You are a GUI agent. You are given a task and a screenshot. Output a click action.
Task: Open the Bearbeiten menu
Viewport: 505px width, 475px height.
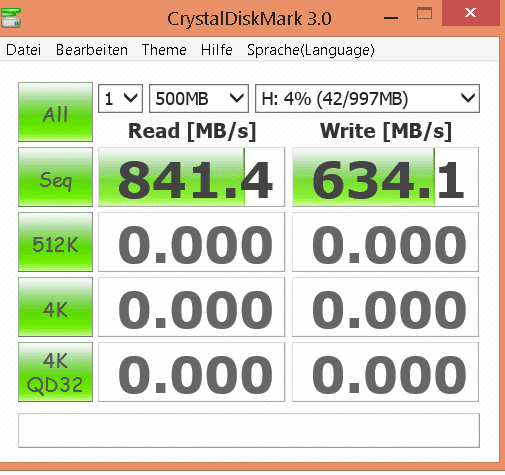(x=92, y=50)
